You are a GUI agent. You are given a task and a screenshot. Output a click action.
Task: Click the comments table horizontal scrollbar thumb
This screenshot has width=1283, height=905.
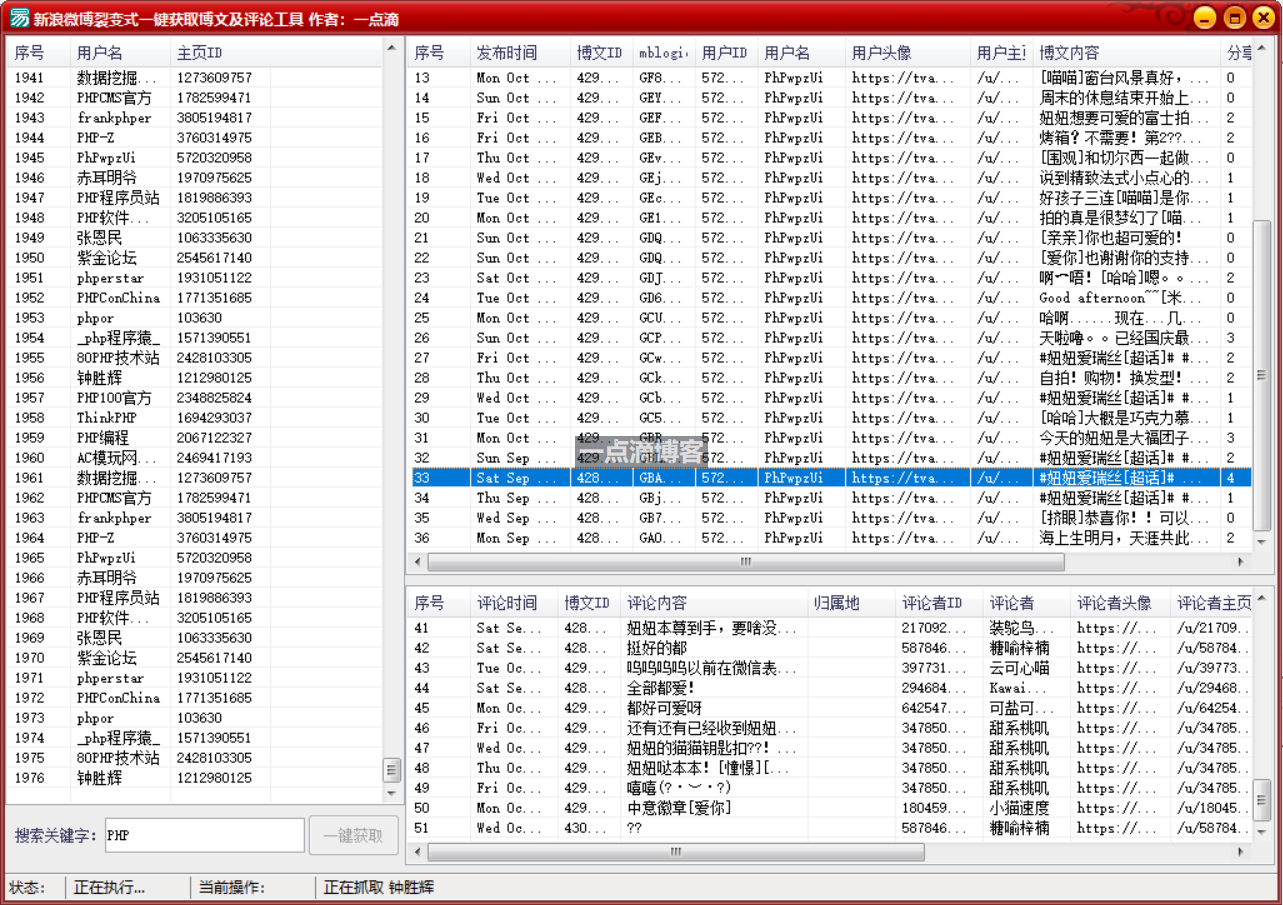pos(676,852)
